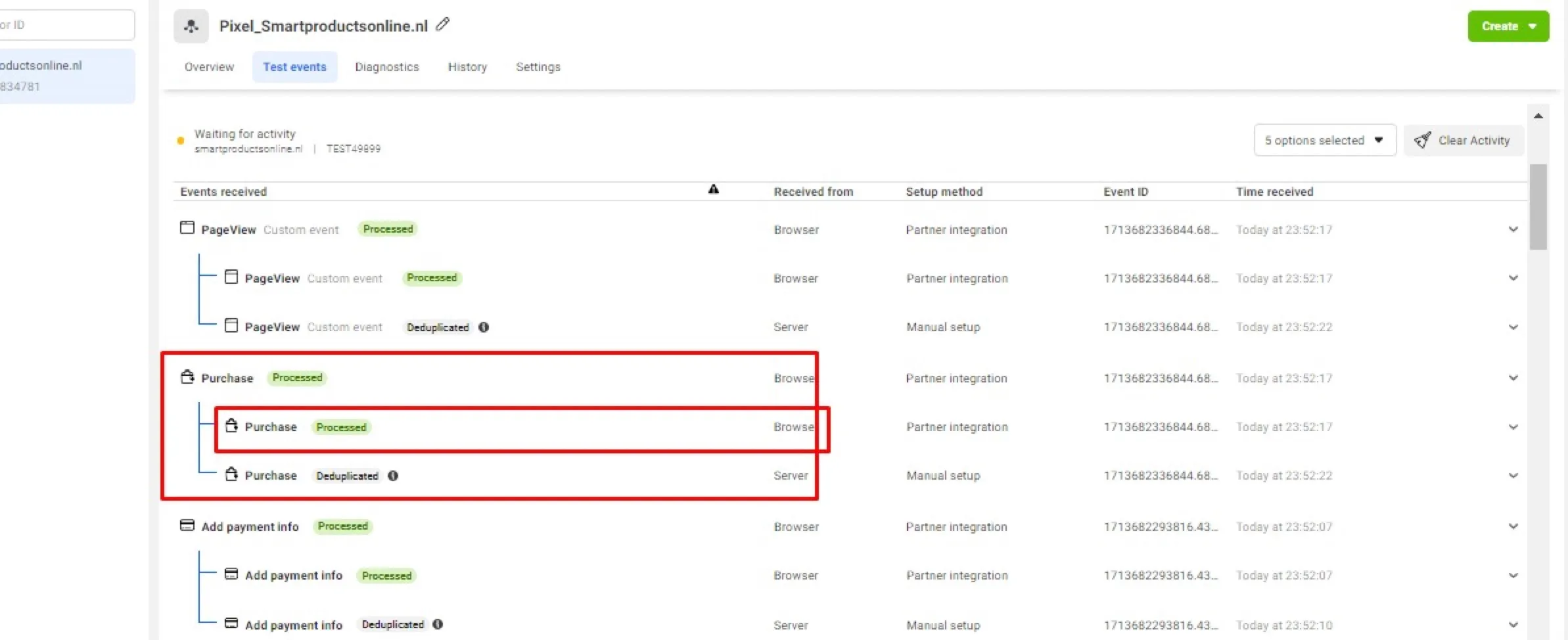1568x640 pixels.
Task: Expand the top-level PageView event row chevron
Action: [x=1513, y=229]
